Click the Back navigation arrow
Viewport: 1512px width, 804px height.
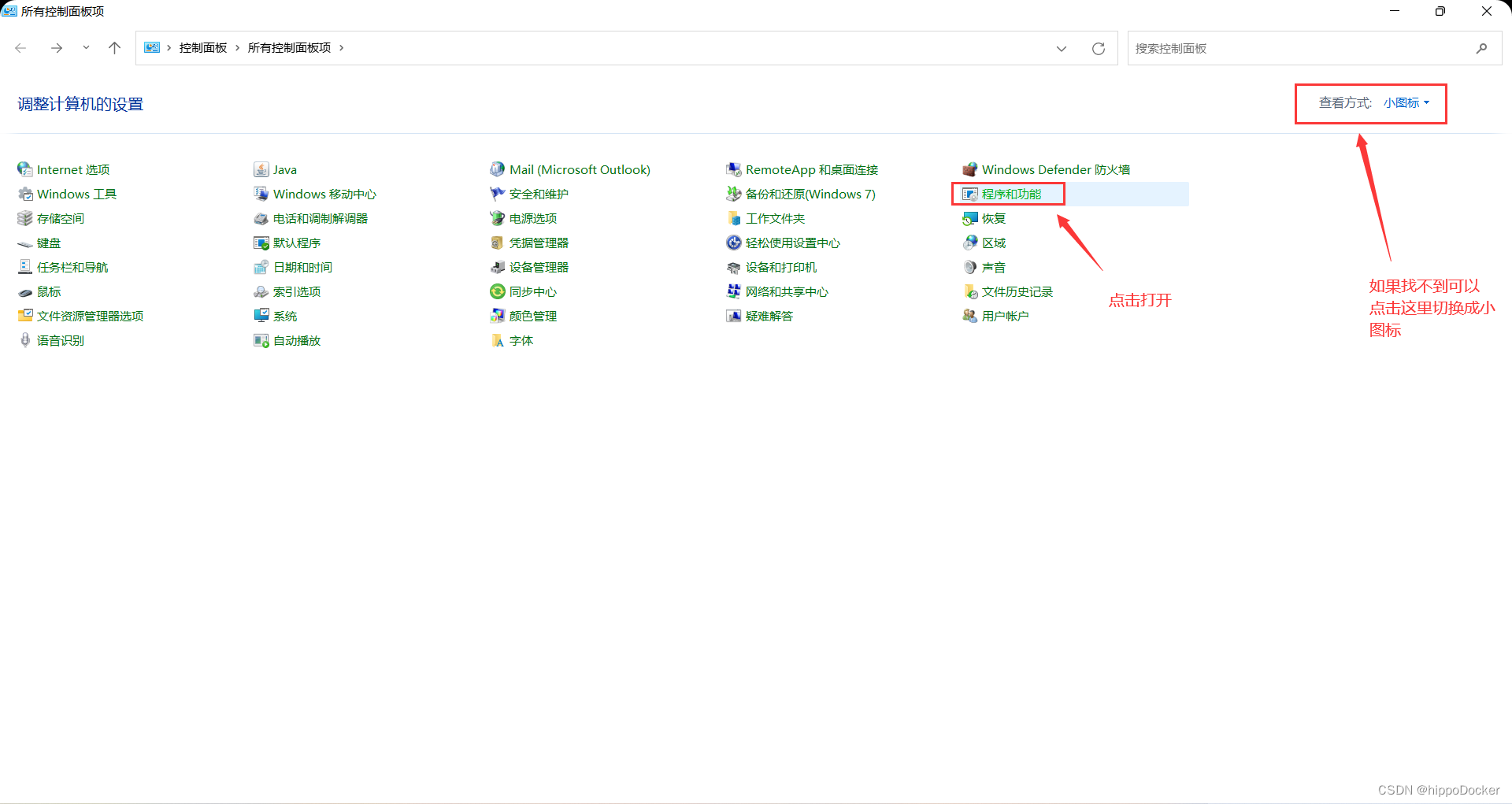(x=21, y=48)
